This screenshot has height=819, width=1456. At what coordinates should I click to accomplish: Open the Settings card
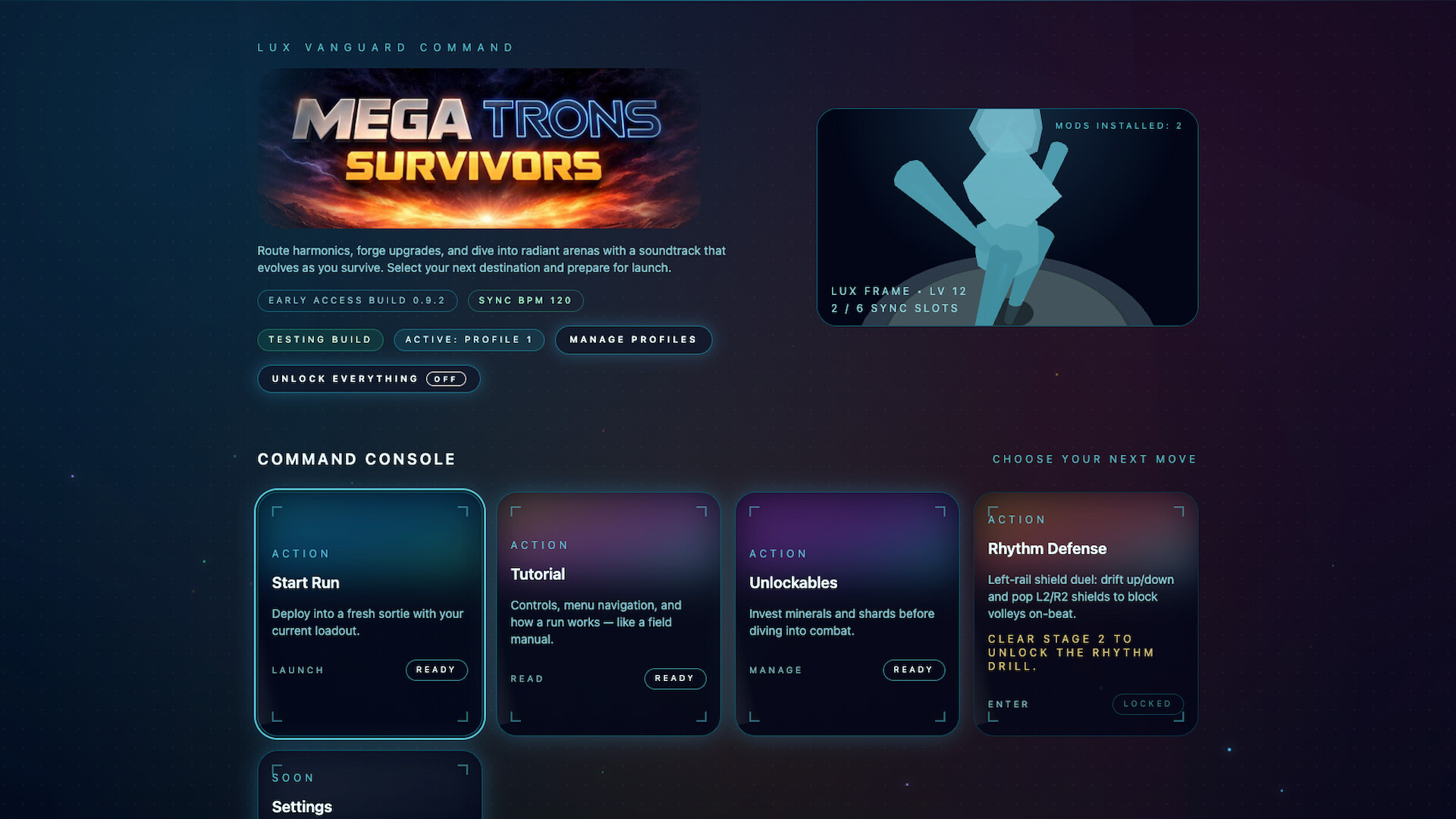370,786
